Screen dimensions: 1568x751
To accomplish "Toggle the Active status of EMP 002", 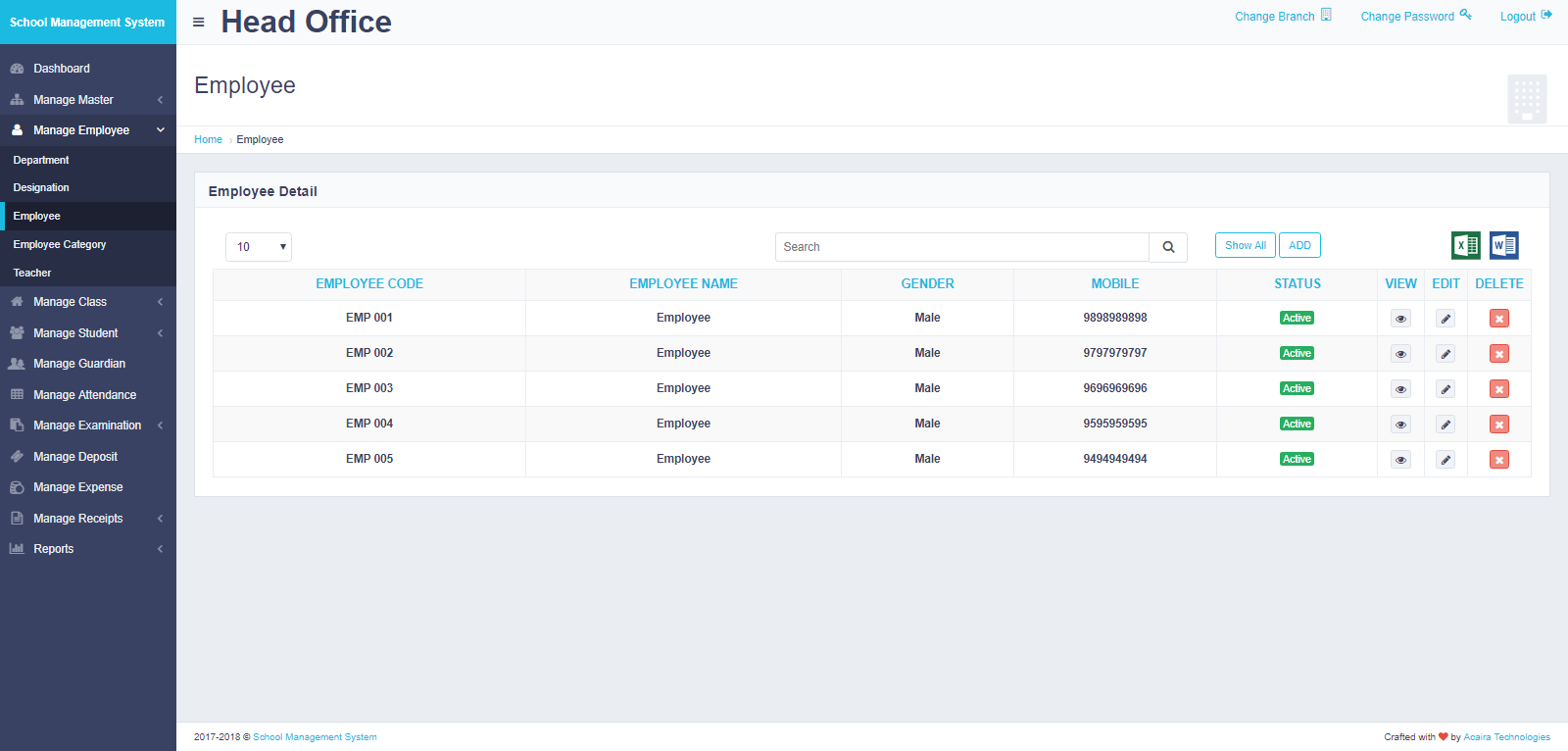I will point(1297,353).
